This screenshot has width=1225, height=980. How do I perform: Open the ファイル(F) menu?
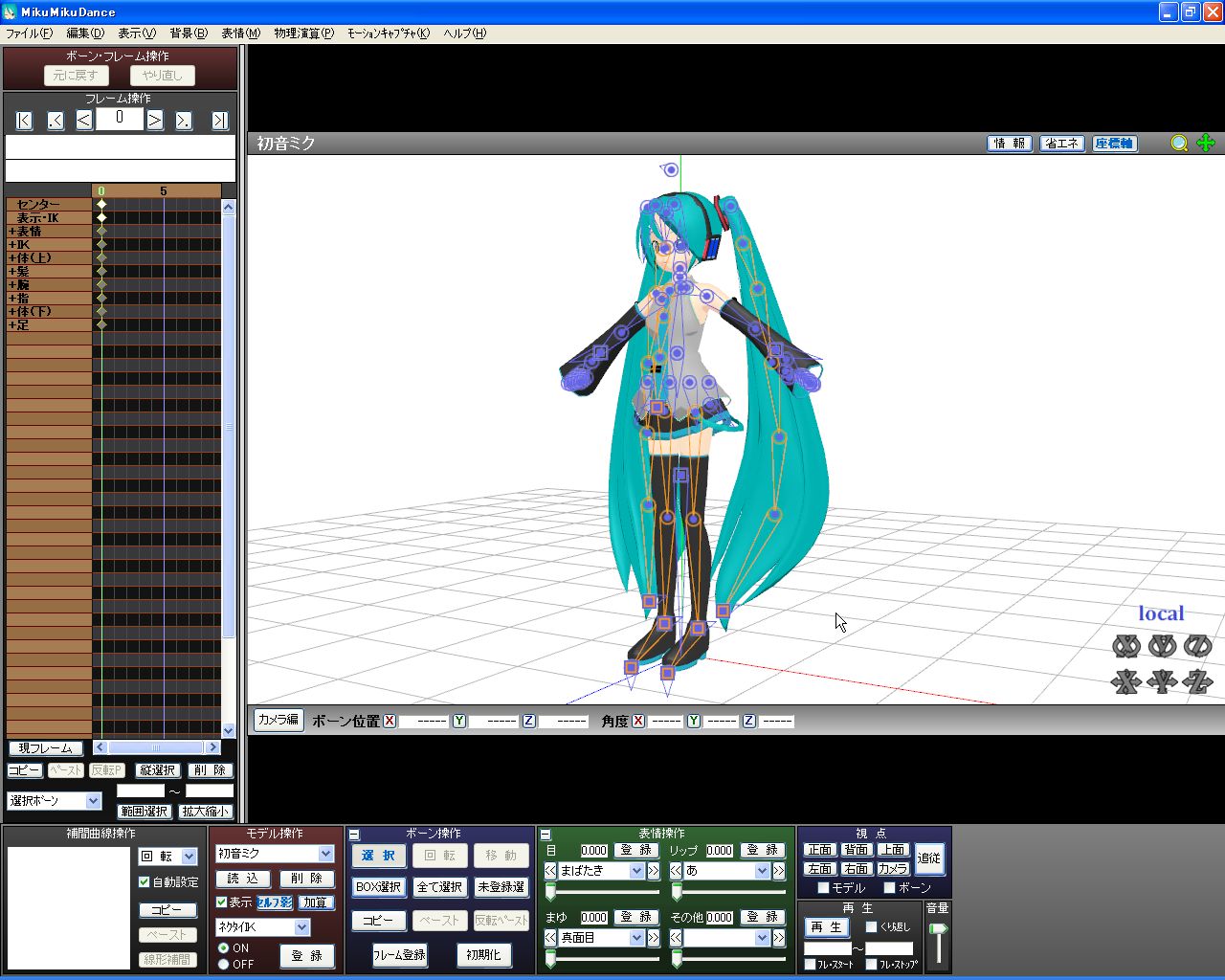(x=30, y=33)
